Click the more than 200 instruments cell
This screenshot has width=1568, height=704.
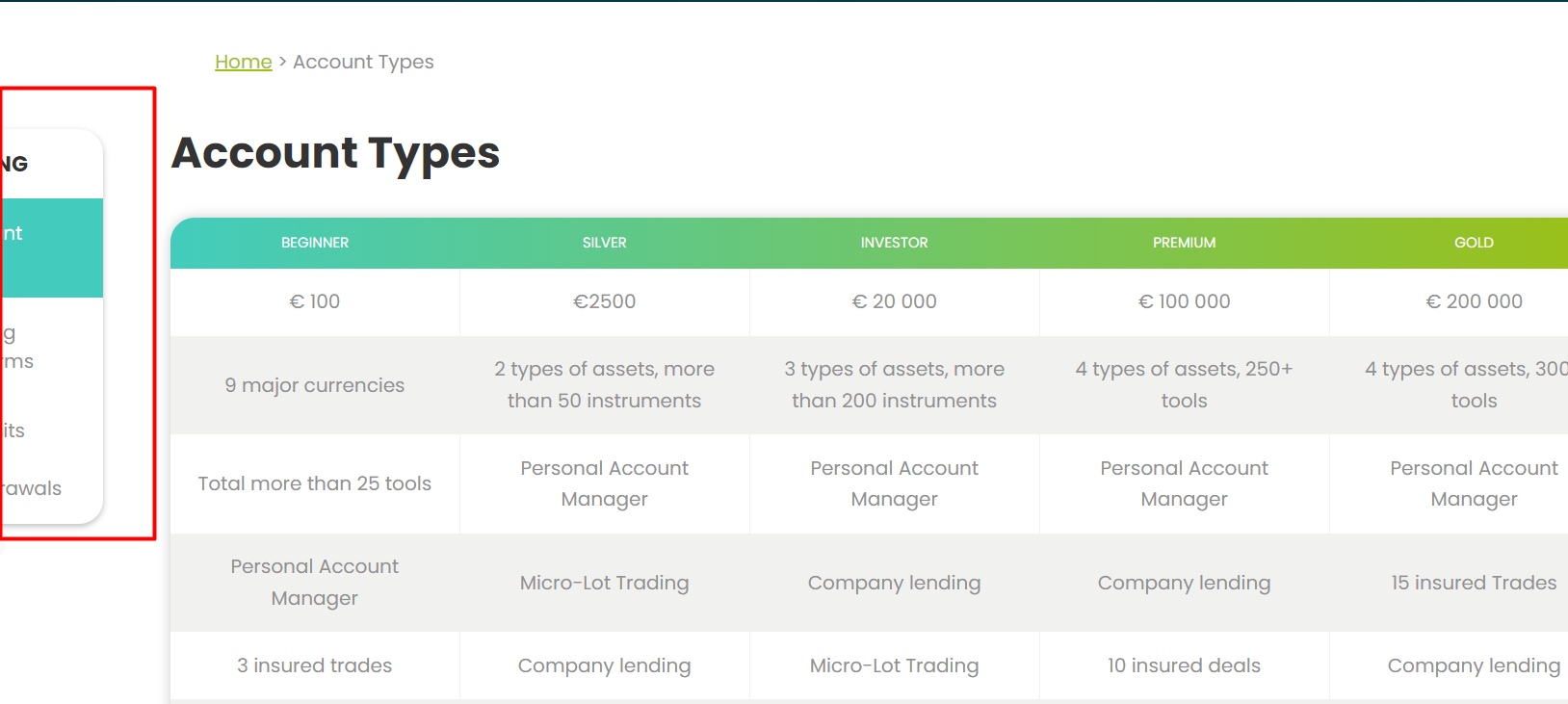click(x=895, y=384)
